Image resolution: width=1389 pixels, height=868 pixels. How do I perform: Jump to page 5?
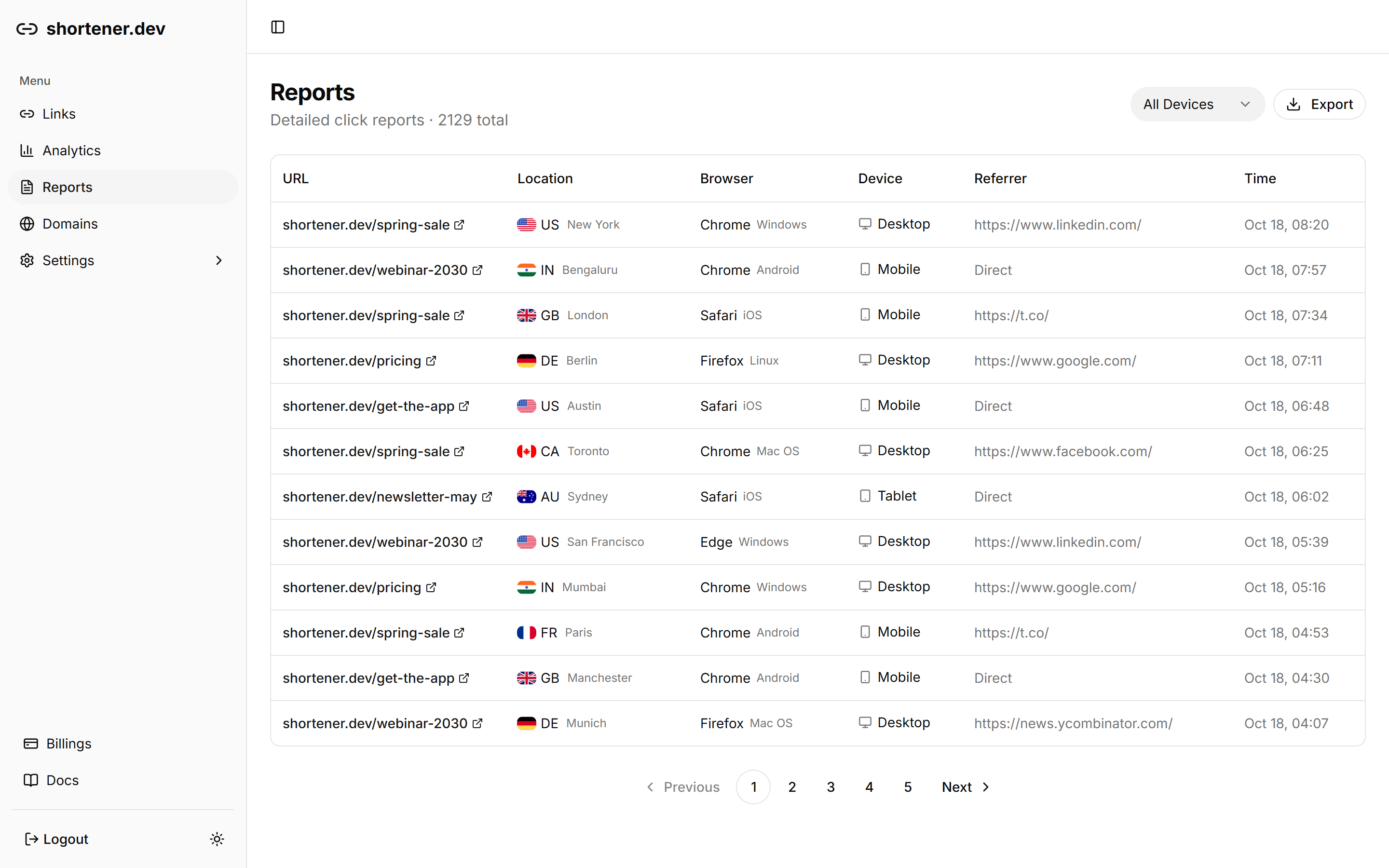(x=908, y=787)
